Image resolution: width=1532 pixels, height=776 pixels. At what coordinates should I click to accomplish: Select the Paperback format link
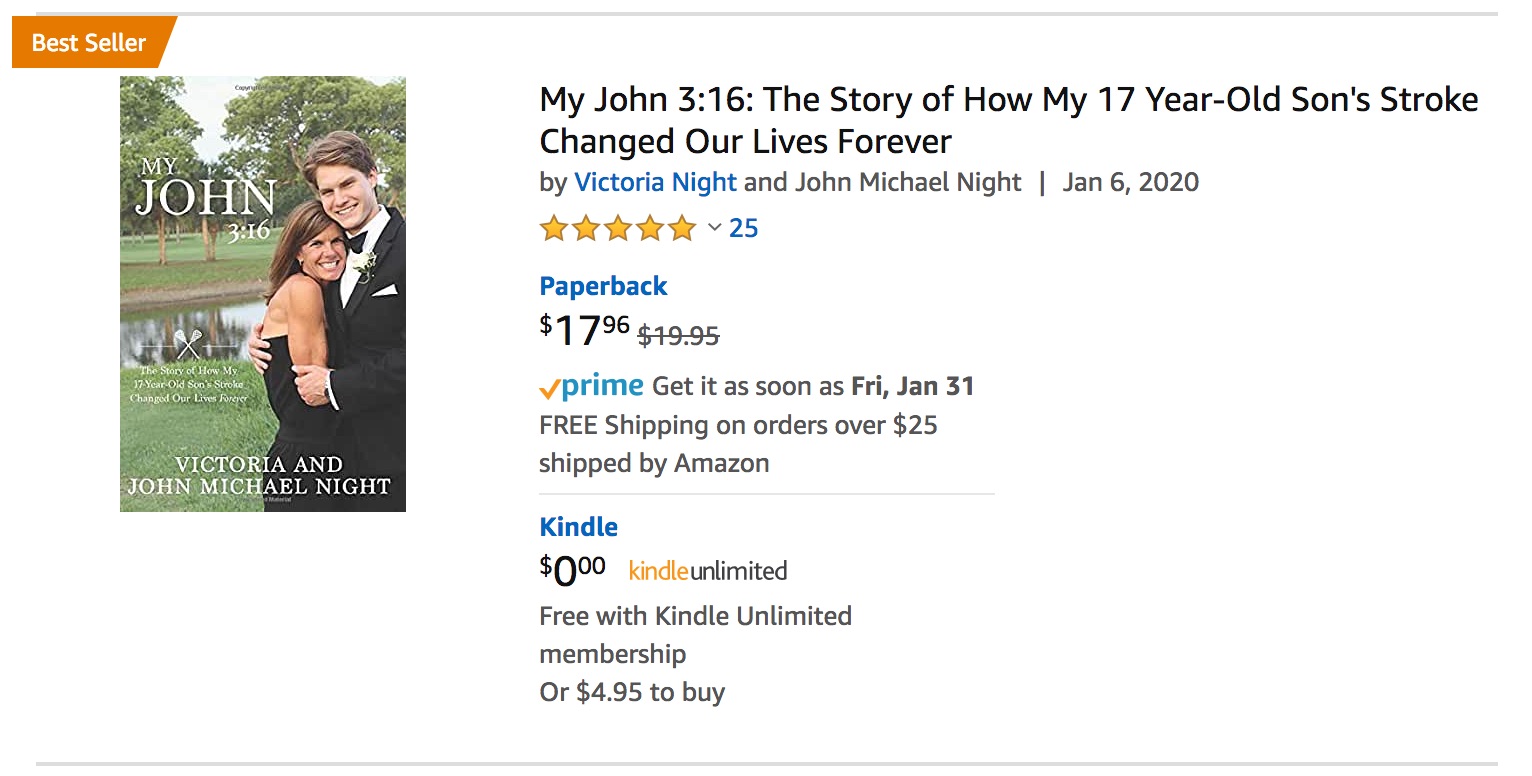[x=603, y=286]
